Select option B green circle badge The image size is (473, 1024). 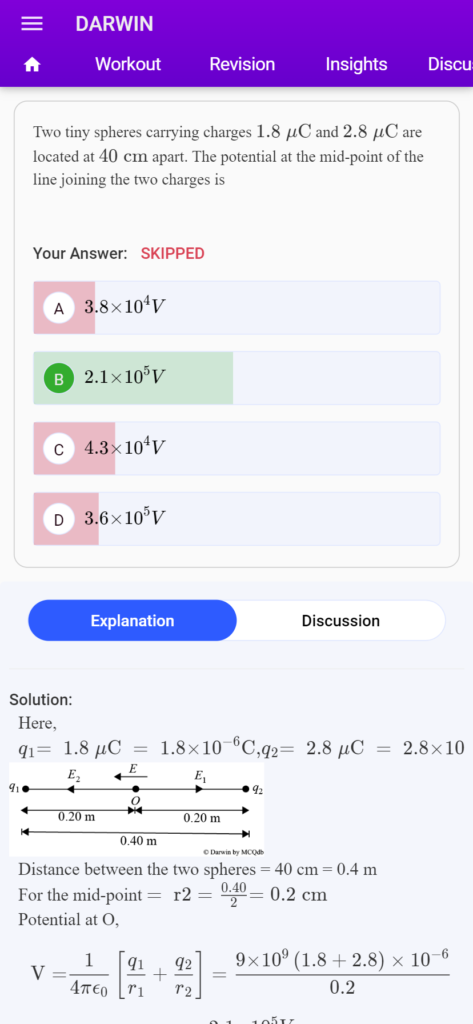[59, 379]
